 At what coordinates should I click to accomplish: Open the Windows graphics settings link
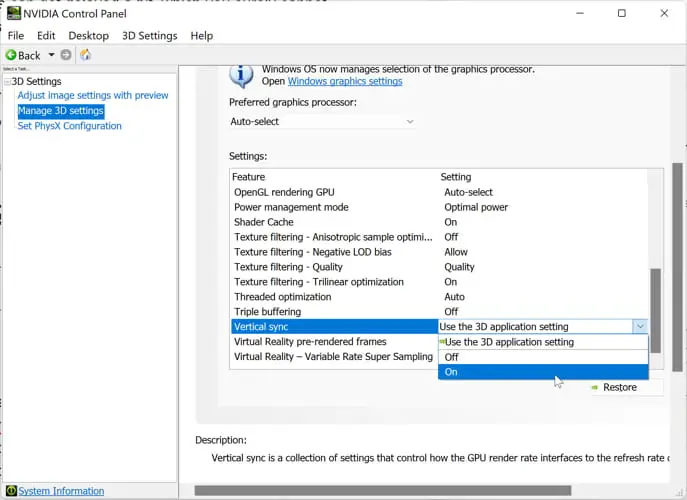(345, 82)
